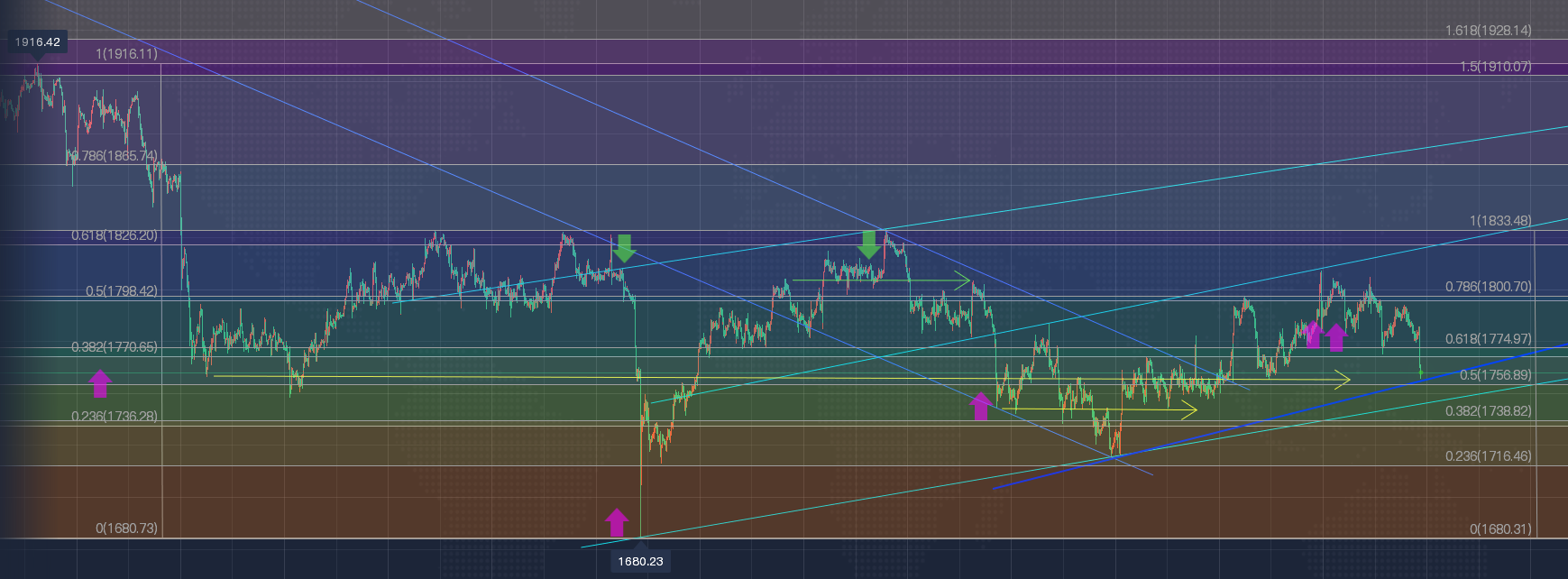Screen dimensions: 1568x579
Task: Click the 1.618(1928.14) extension label
Action: (x=1488, y=31)
